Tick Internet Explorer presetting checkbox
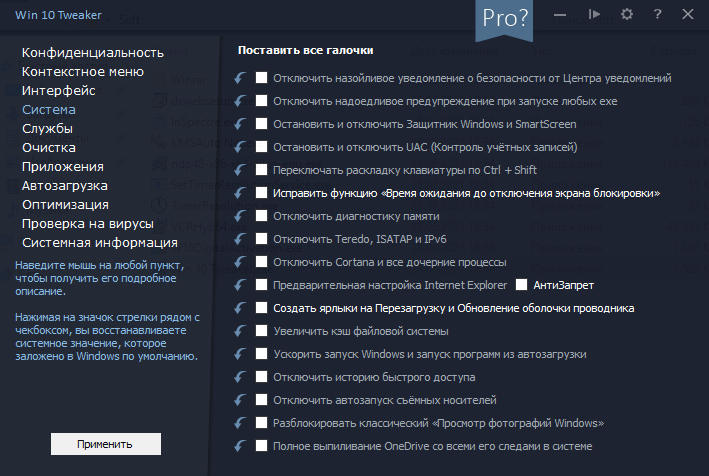Viewport: 709px width, 476px height. coord(261,284)
